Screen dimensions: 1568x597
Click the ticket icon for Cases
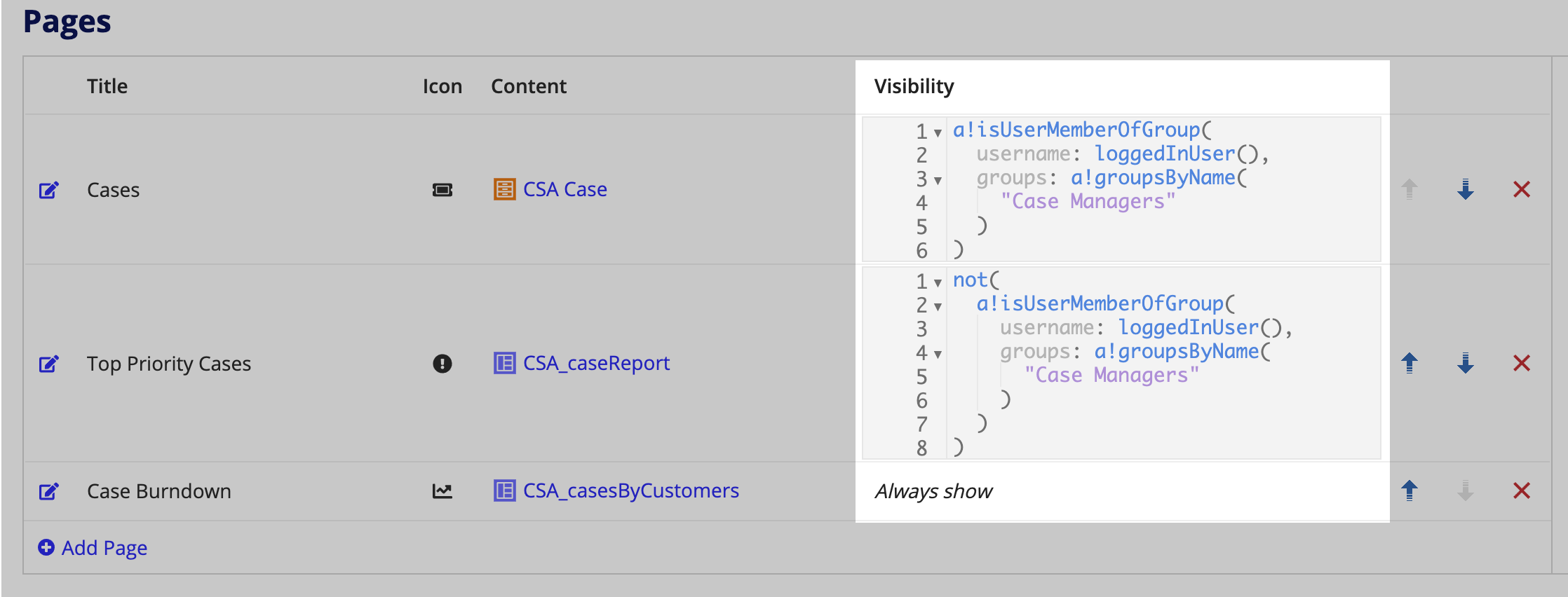click(442, 190)
